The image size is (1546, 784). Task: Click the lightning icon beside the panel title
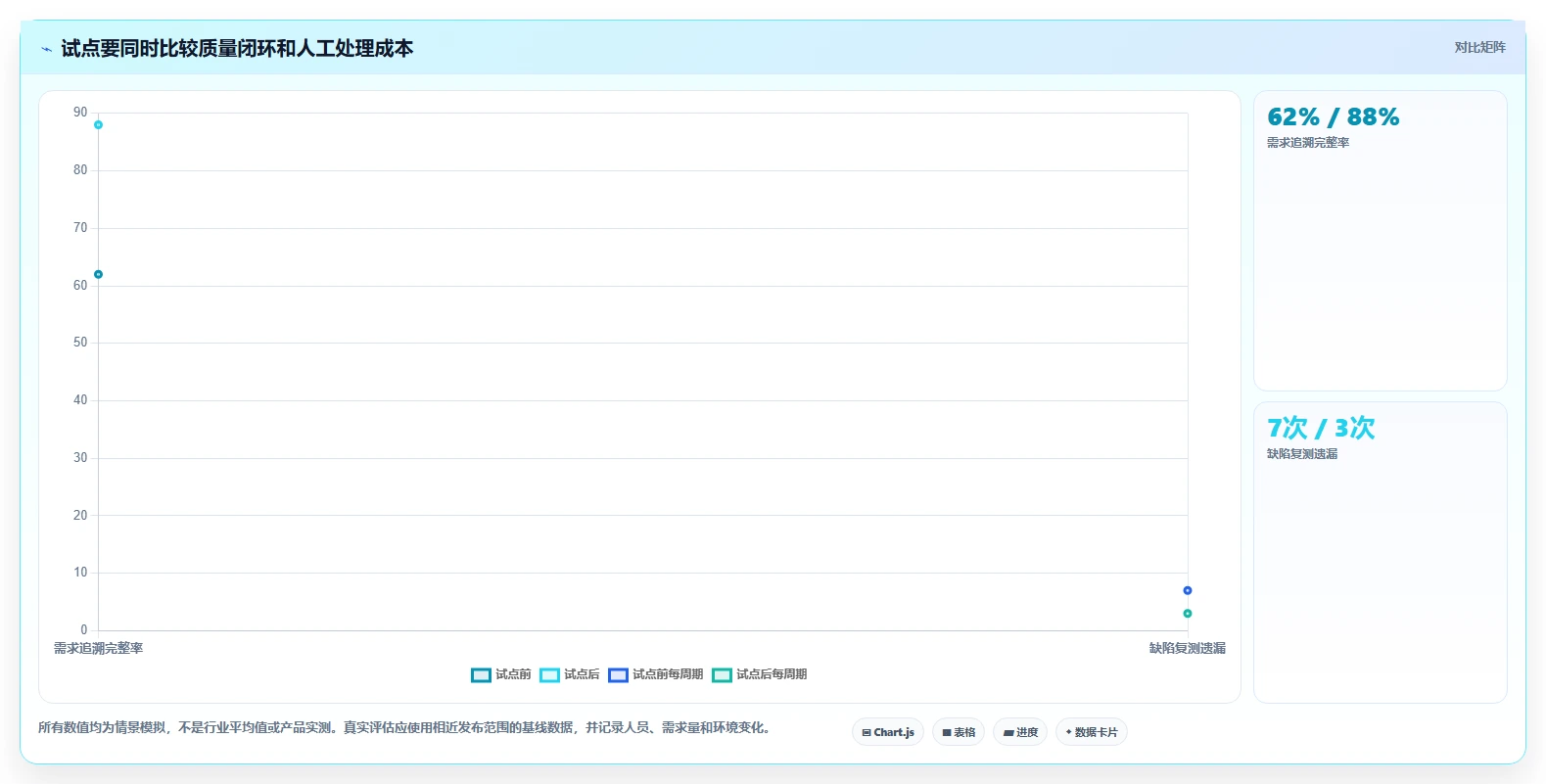click(46, 49)
